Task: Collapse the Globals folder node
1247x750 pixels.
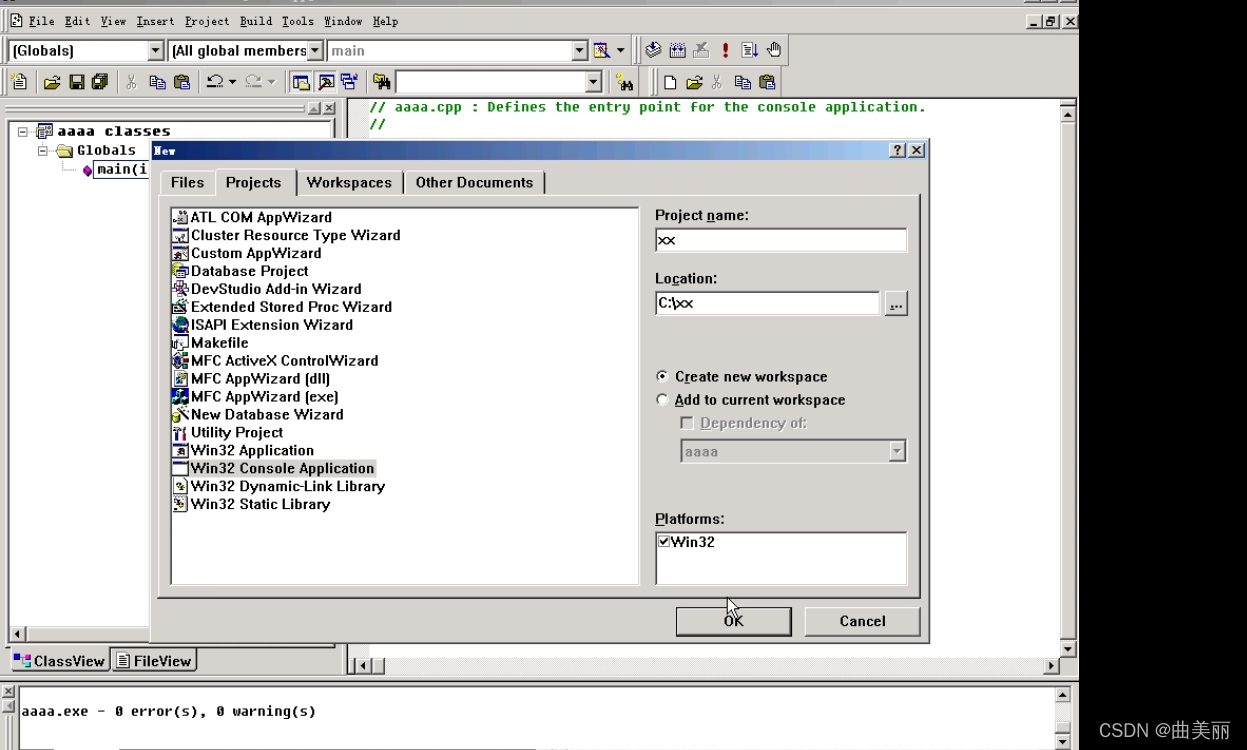Action: (x=43, y=151)
